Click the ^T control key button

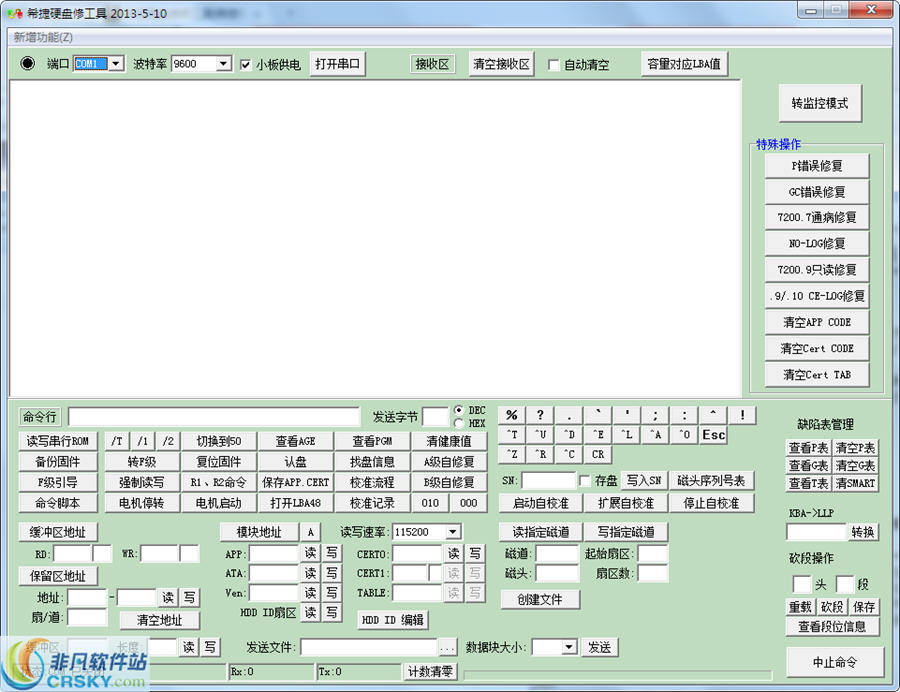click(513, 434)
